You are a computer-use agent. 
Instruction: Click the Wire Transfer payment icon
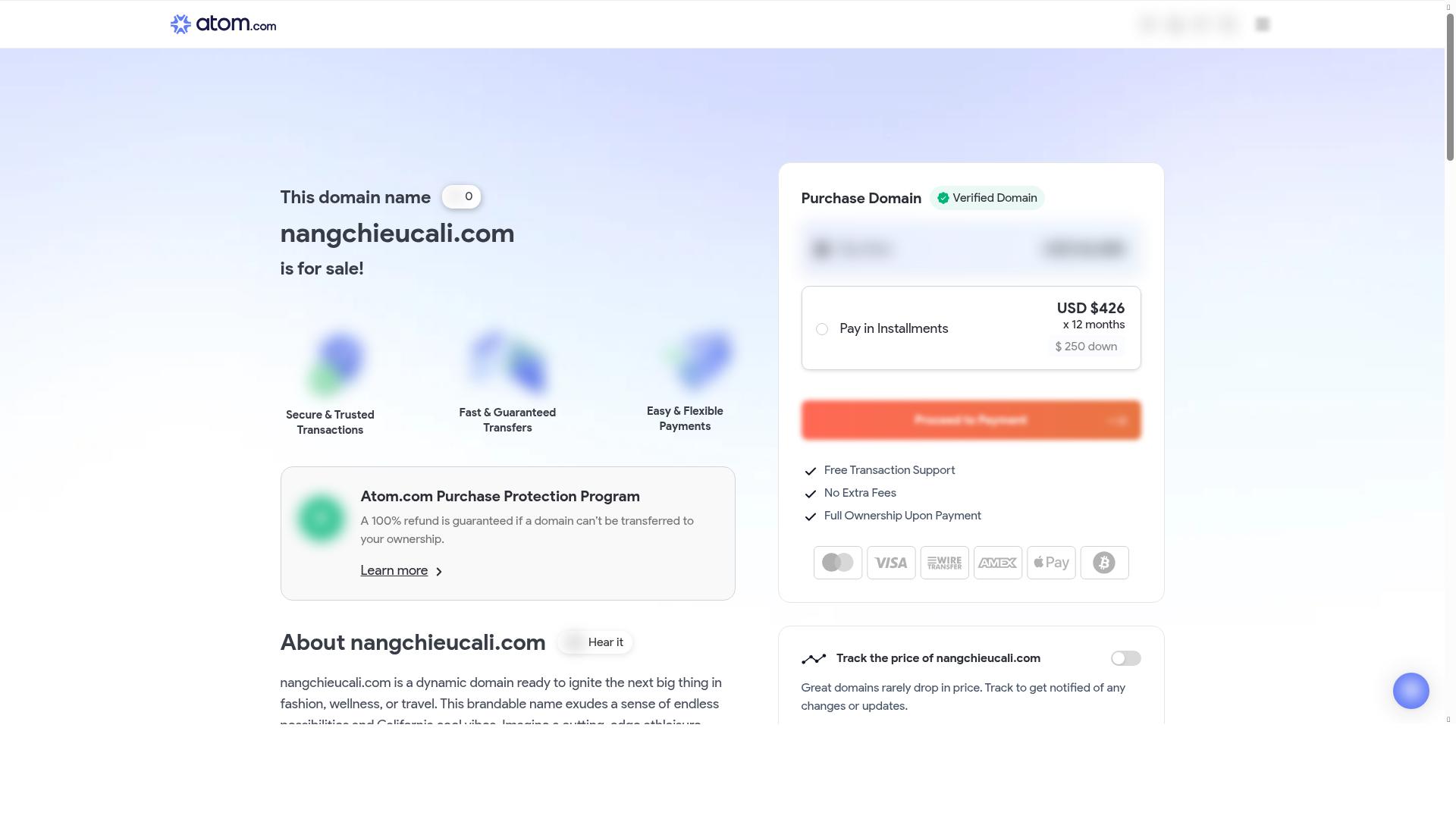tap(944, 563)
